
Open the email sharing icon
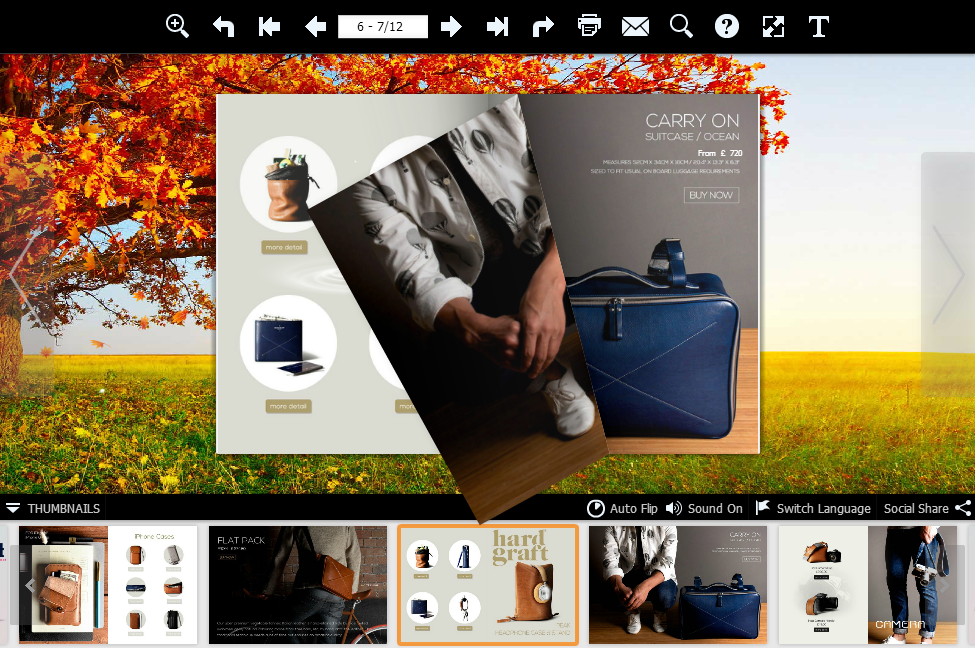coord(635,26)
